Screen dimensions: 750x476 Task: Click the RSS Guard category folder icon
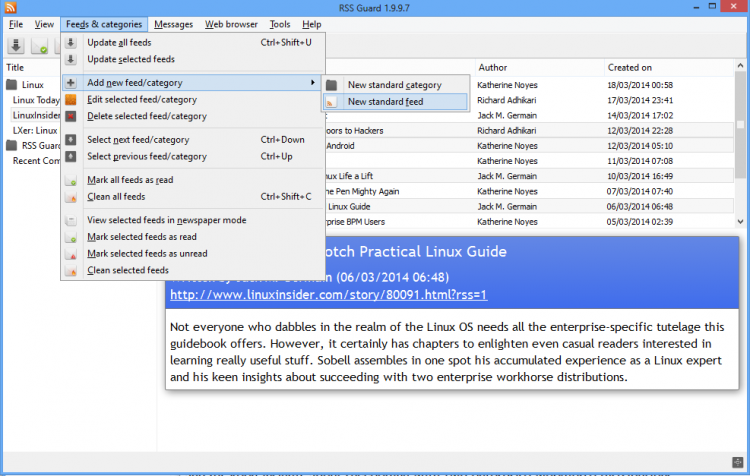pyautogui.click(x=11, y=146)
